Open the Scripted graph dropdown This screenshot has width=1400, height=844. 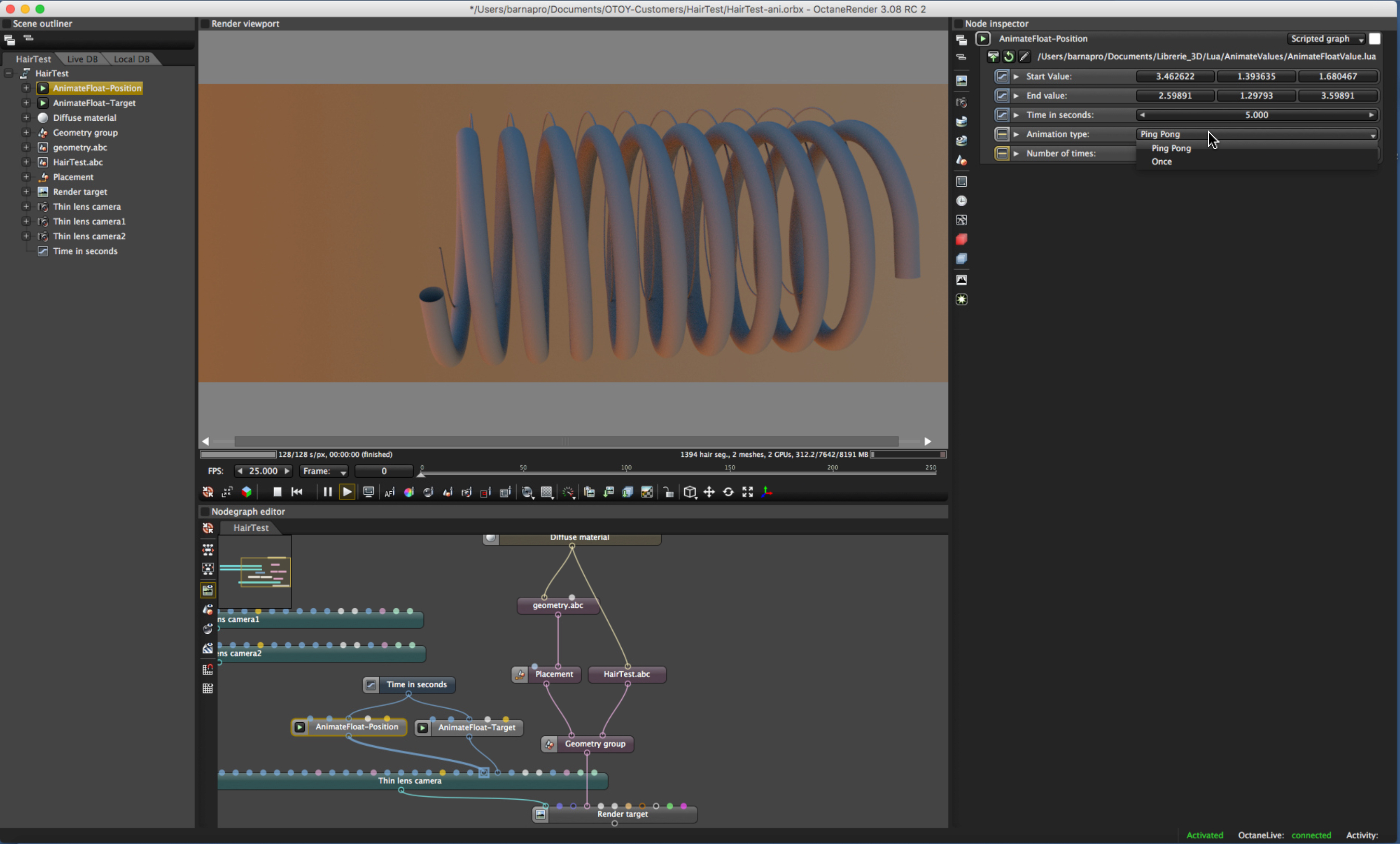click(1326, 39)
